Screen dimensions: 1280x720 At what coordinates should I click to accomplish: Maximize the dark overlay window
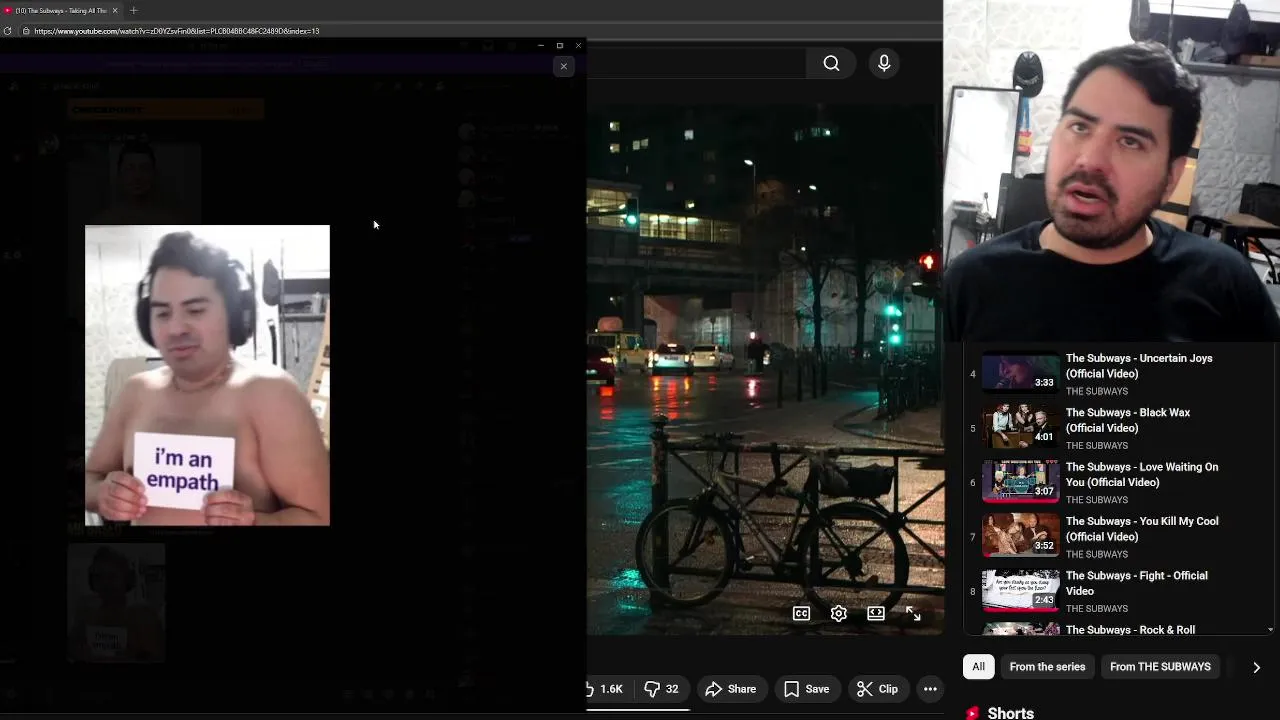(560, 45)
